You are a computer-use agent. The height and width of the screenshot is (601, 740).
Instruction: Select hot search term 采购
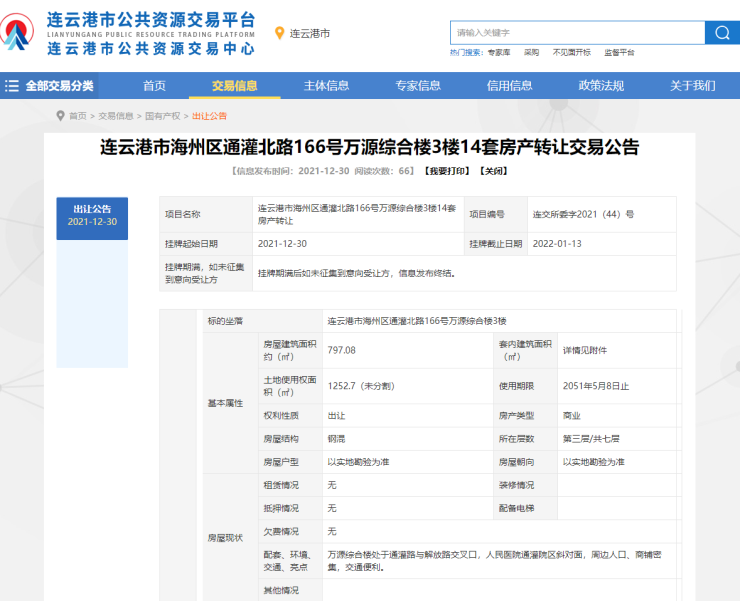tap(531, 52)
